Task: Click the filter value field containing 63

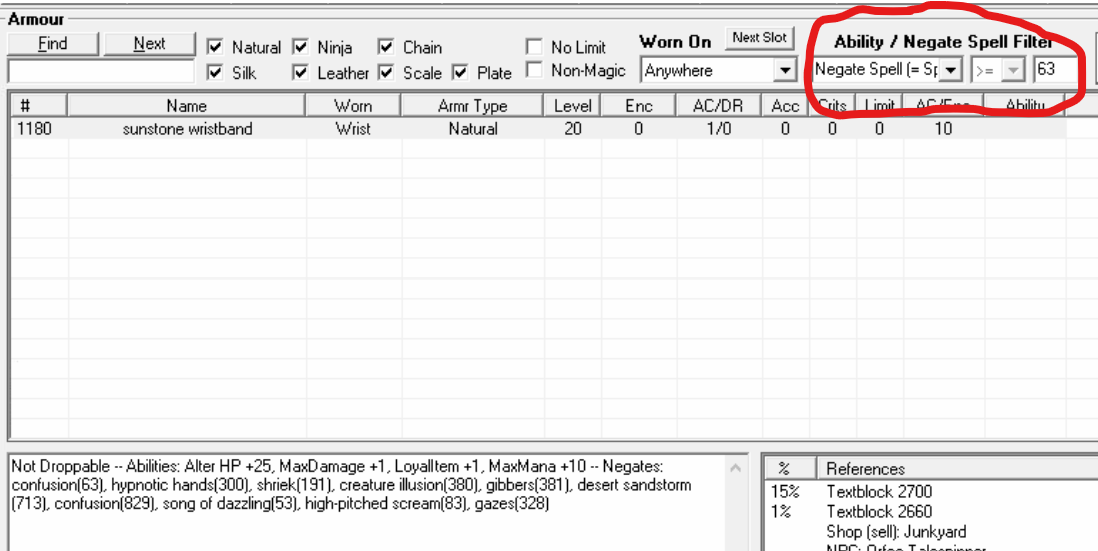Action: (x=1055, y=70)
